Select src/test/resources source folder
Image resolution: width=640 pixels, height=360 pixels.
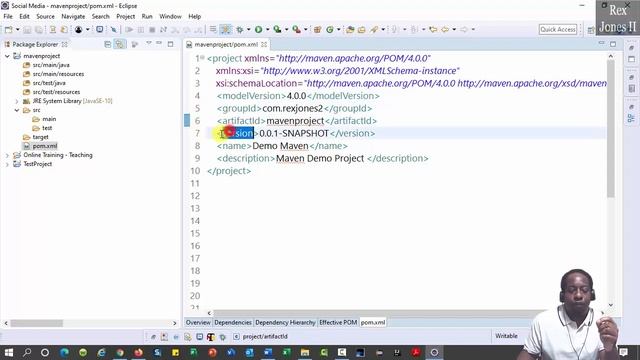point(56,92)
